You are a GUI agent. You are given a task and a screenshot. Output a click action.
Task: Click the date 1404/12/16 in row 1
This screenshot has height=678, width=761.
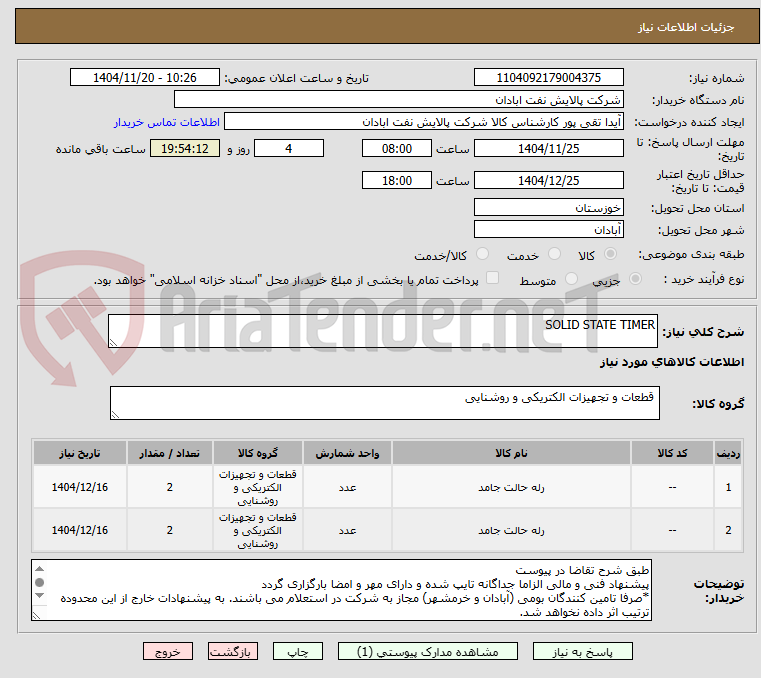click(80, 487)
